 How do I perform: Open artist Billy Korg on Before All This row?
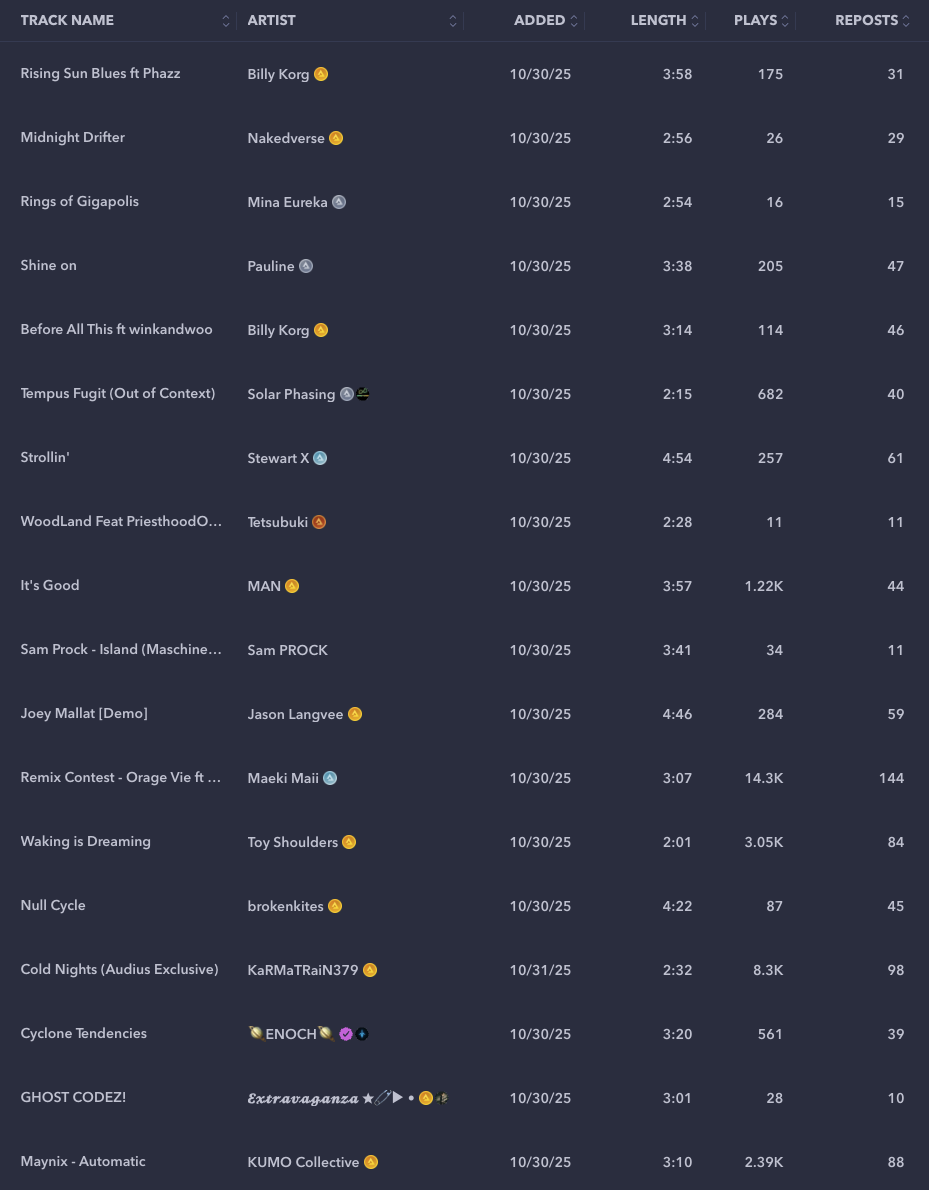(x=278, y=330)
